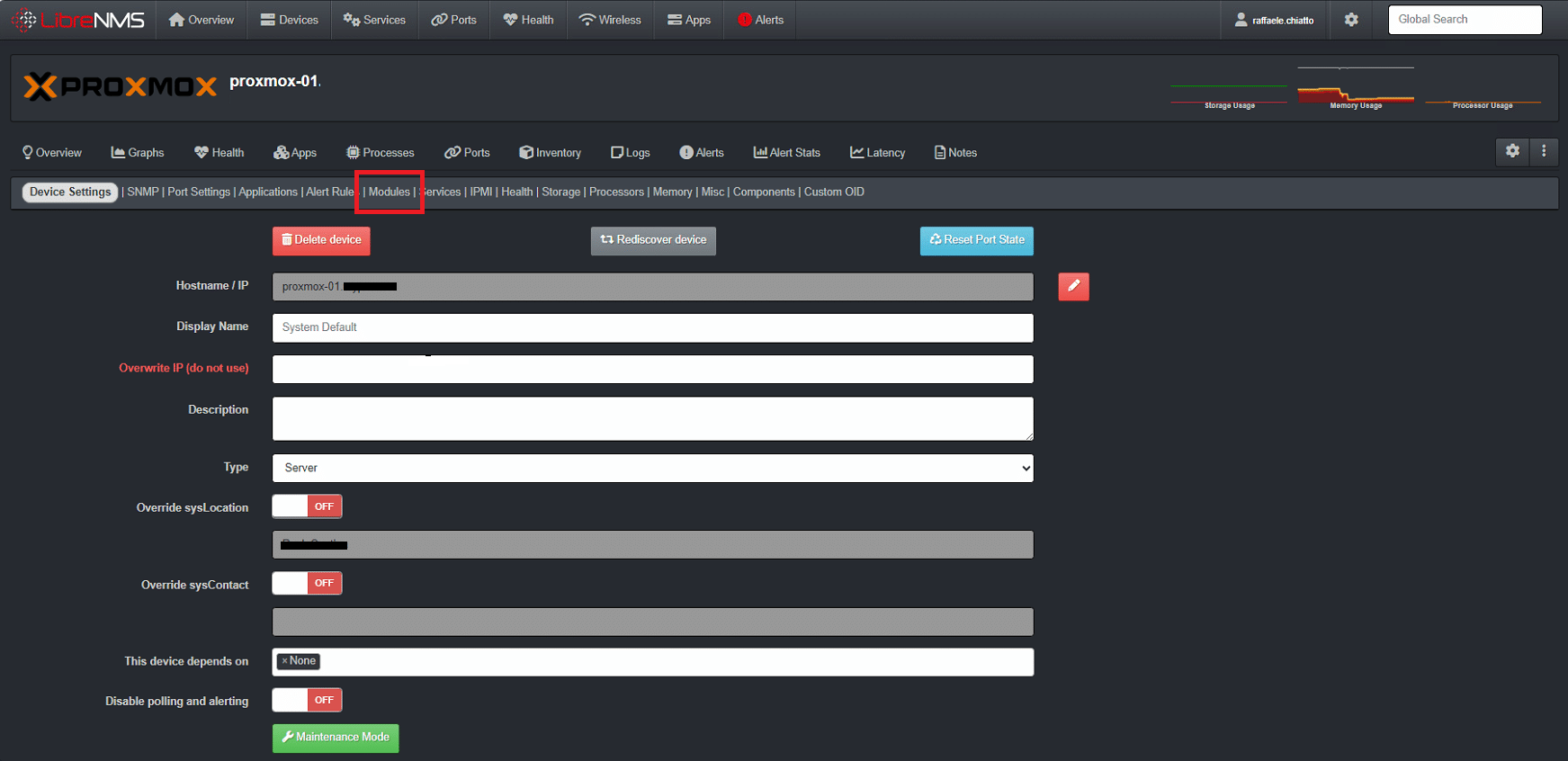
Task: Click the Description text area
Action: pos(653,418)
